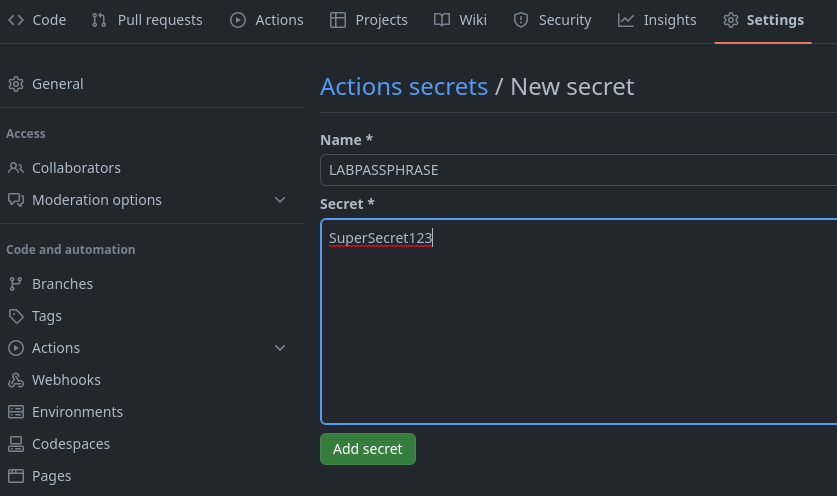
Task: Click the Codespaces icon in sidebar
Action: click(15, 444)
